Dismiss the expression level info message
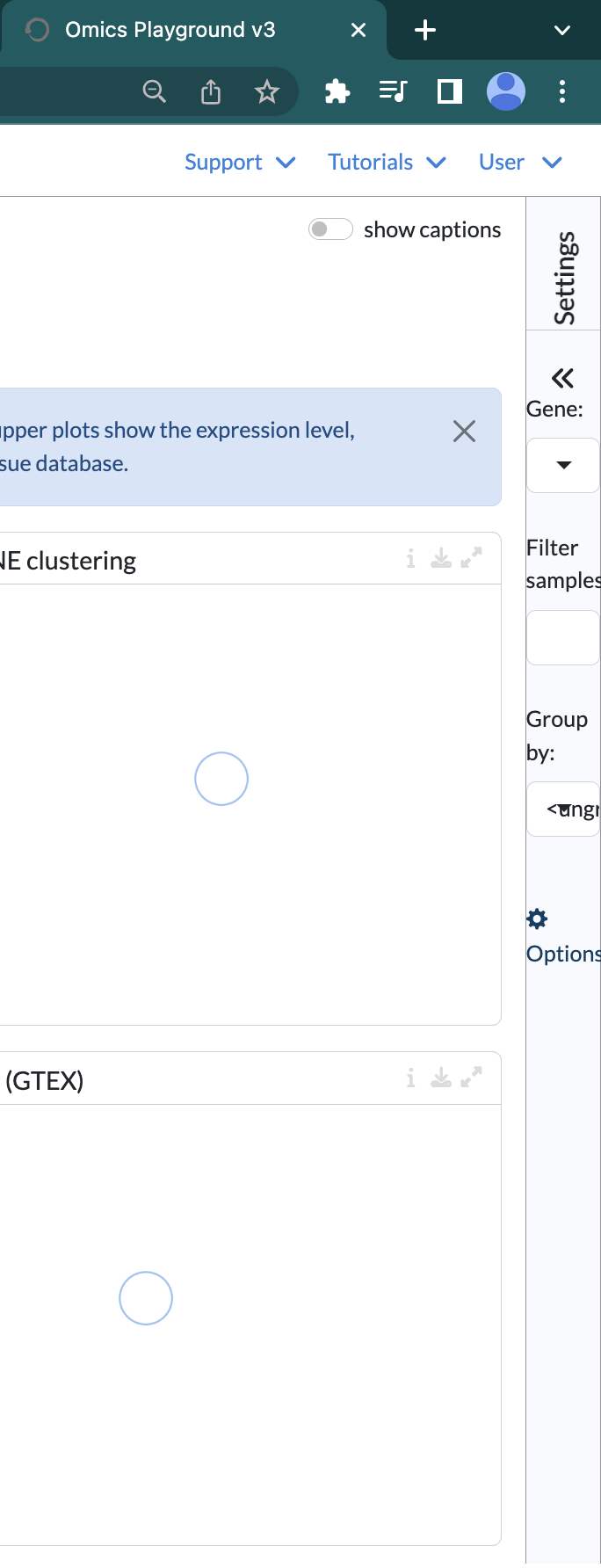 pyautogui.click(x=464, y=431)
